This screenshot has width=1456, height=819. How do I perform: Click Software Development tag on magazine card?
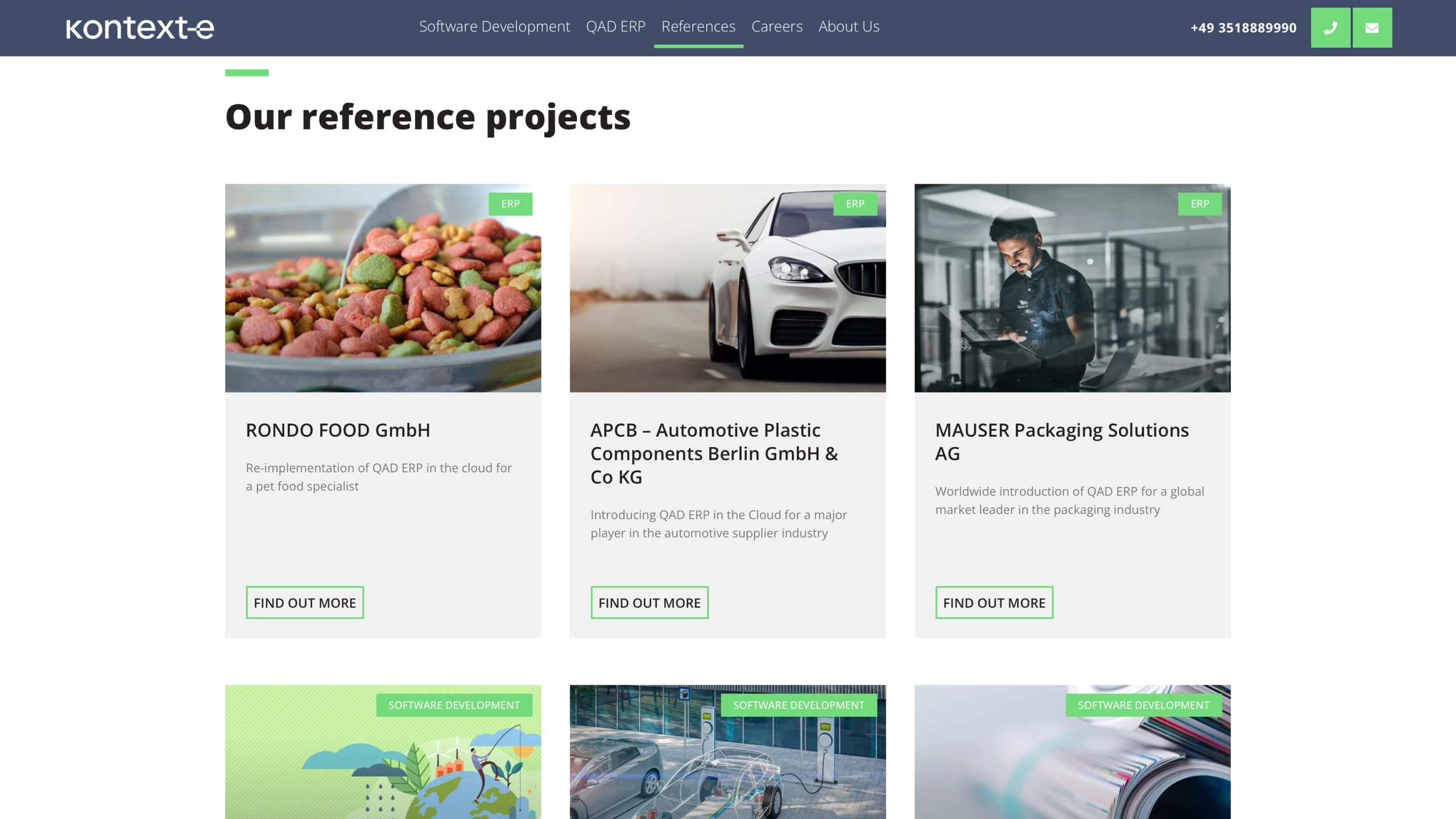tap(1143, 705)
